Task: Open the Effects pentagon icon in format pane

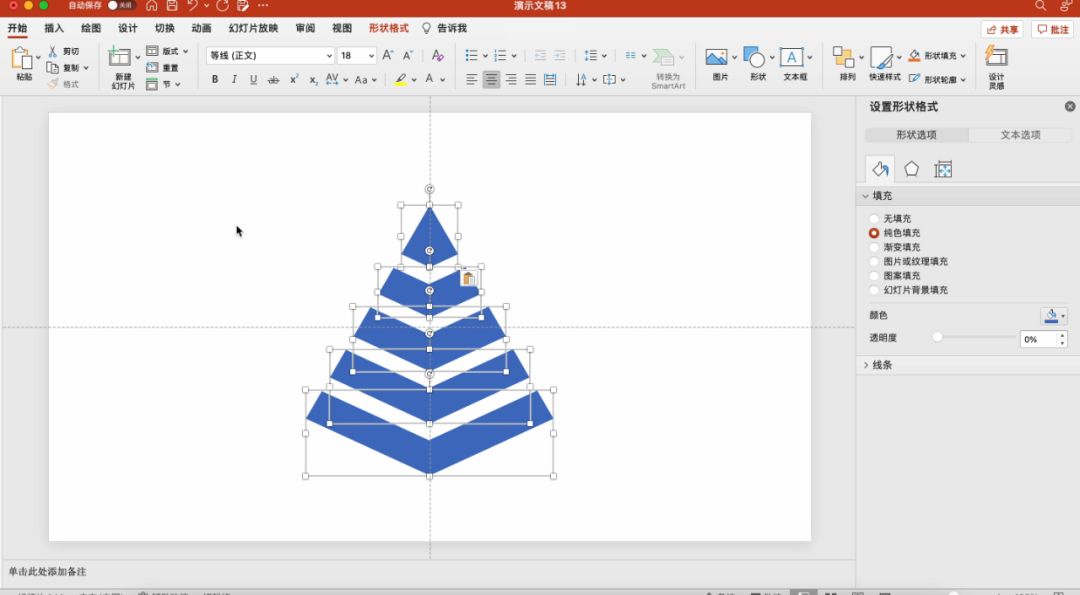Action: tap(911, 169)
